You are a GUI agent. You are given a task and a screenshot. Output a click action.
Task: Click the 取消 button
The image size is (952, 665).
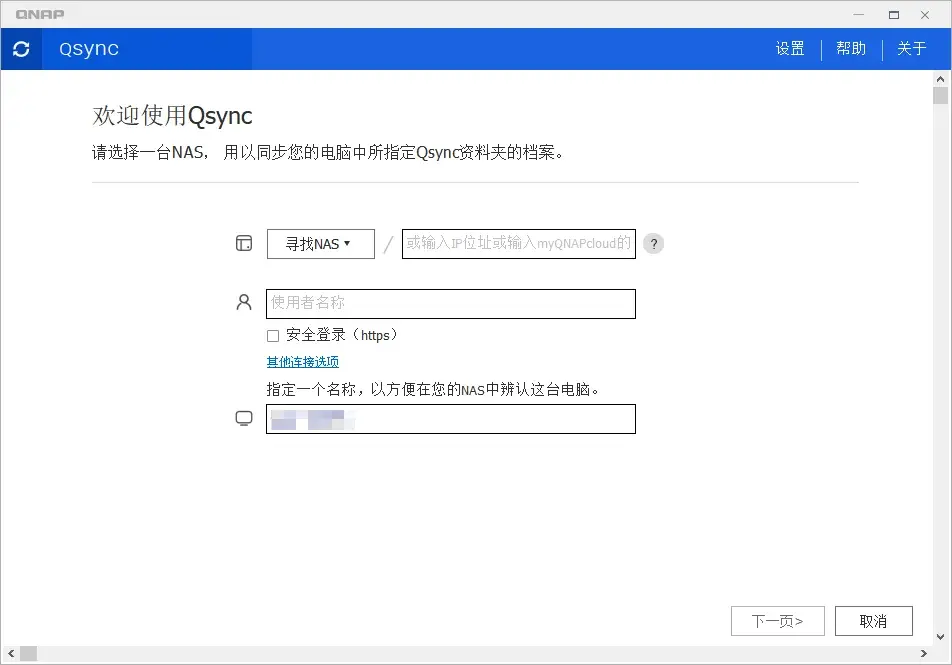tap(873, 620)
